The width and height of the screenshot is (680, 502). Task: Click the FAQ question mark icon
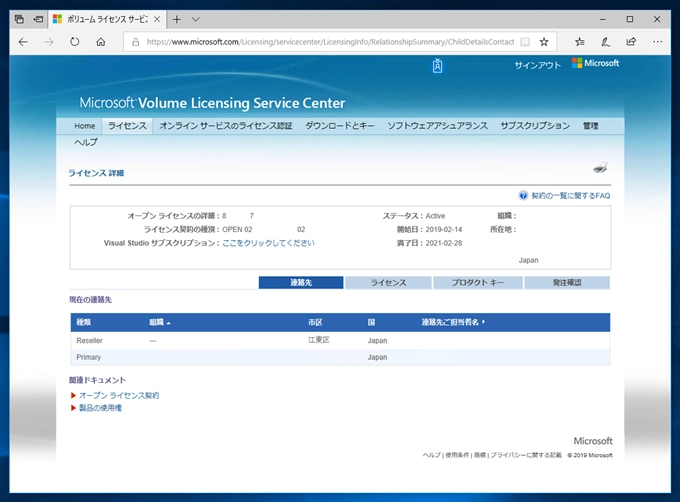click(523, 196)
